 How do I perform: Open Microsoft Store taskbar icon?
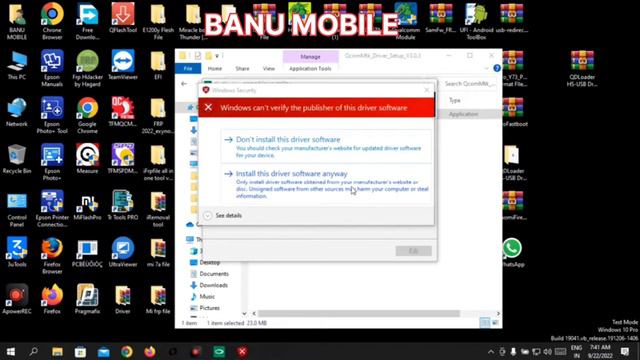pos(80,351)
